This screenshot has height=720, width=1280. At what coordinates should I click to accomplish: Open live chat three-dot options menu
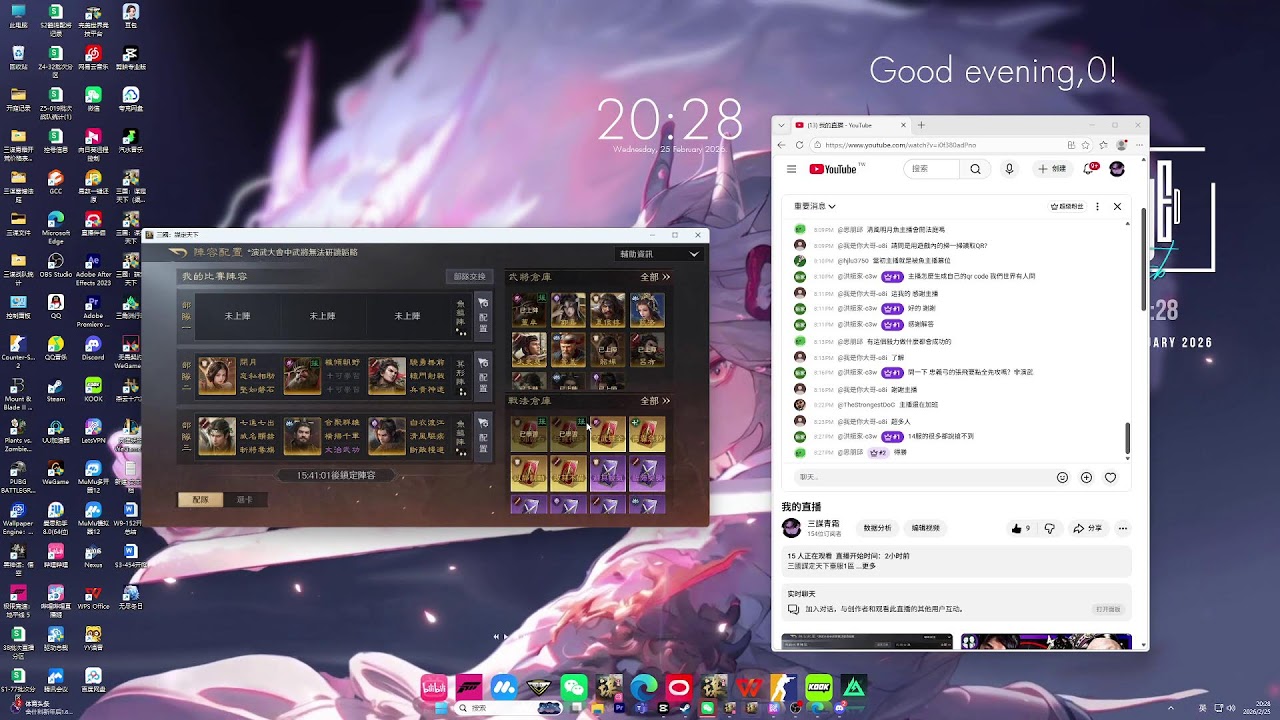tap(1097, 206)
